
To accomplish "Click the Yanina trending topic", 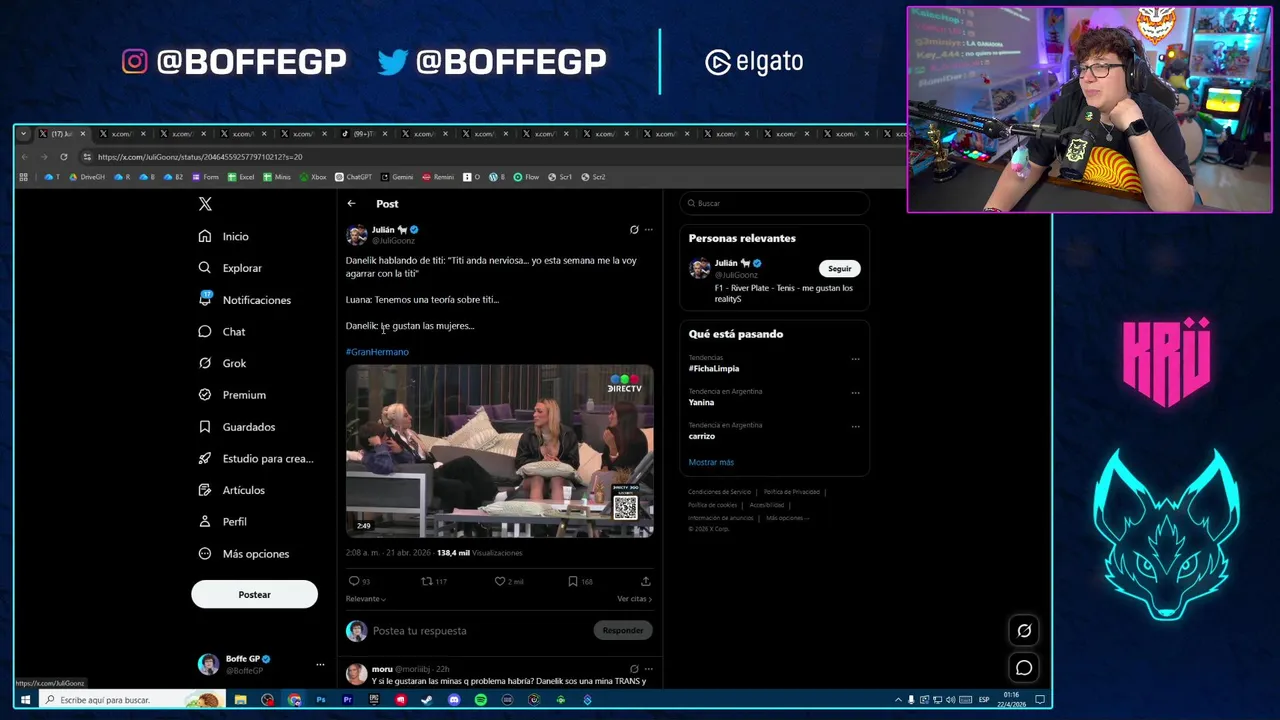I will coord(701,403).
